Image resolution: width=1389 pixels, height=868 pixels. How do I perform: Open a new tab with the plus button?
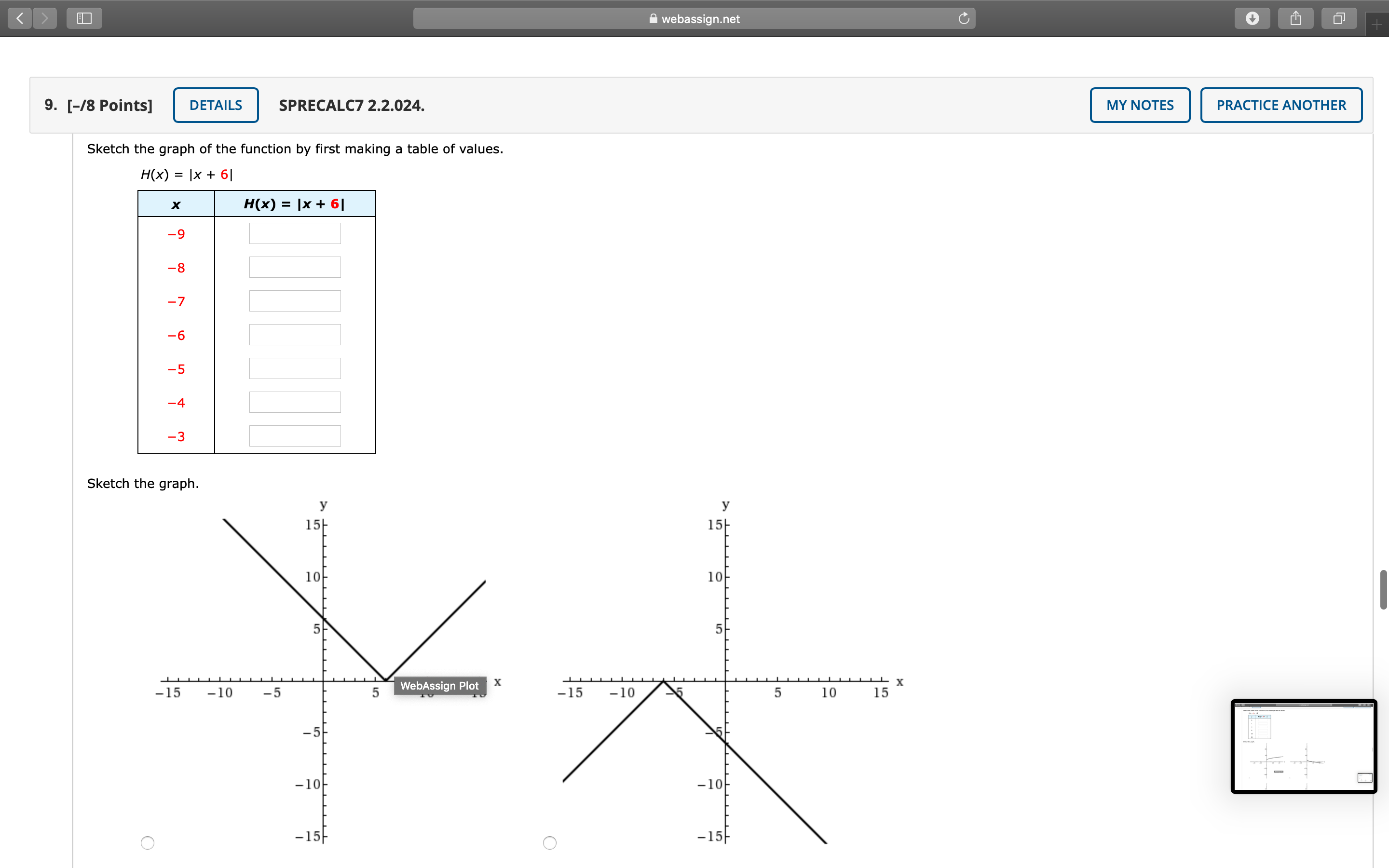1376,25
